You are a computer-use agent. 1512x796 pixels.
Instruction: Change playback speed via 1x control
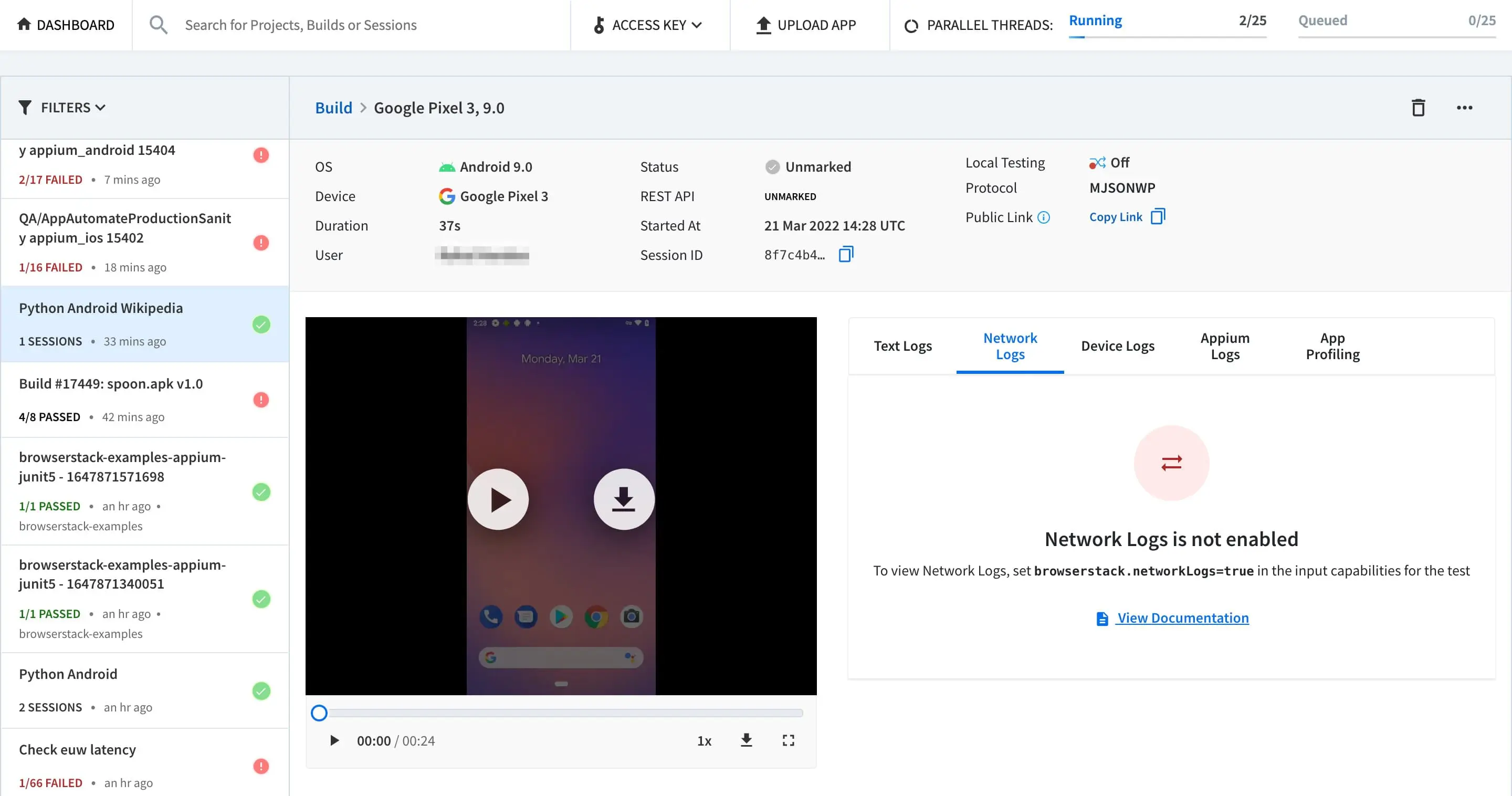[703, 741]
